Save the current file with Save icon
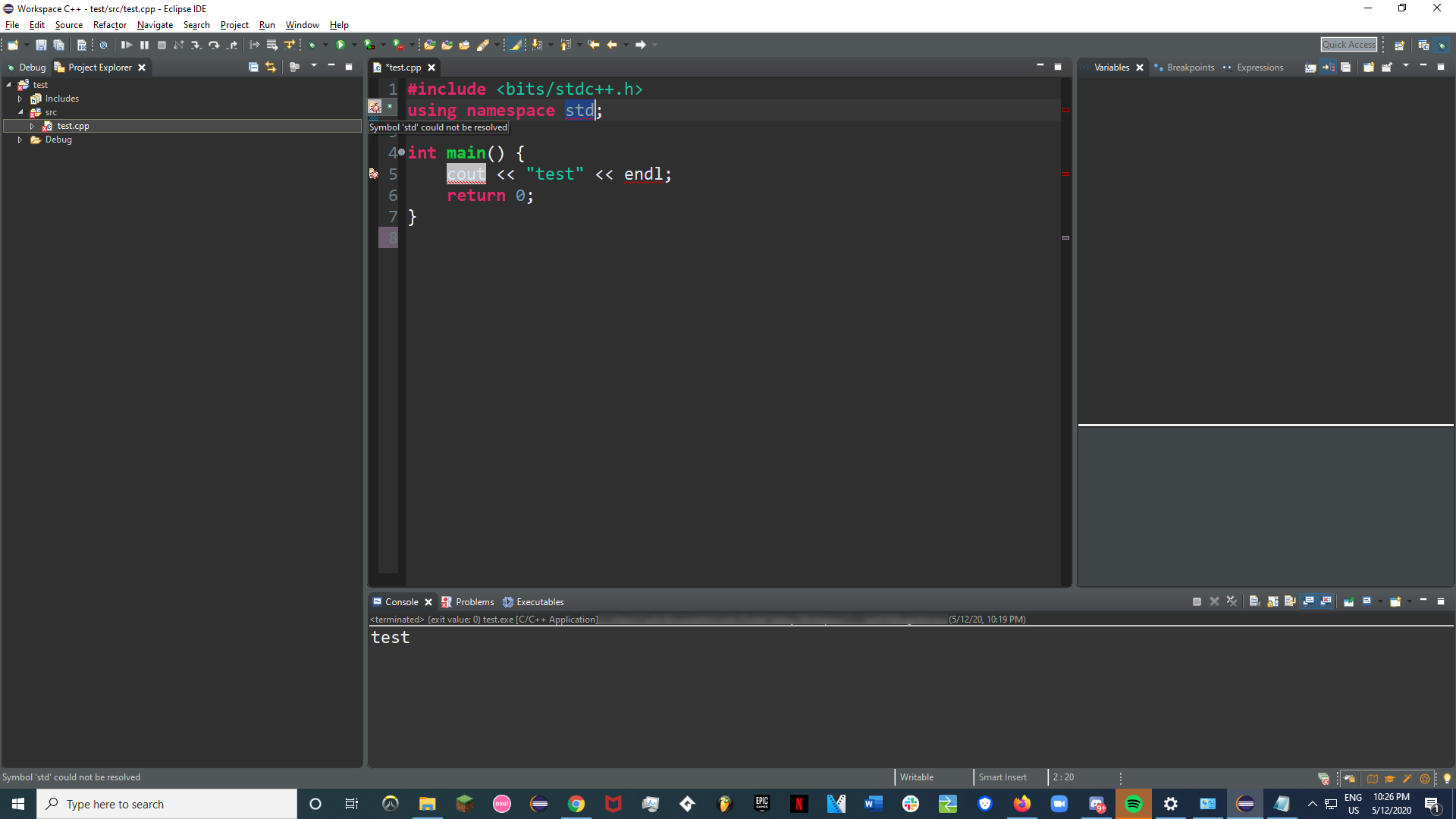The height and width of the screenshot is (819, 1456). 41,45
